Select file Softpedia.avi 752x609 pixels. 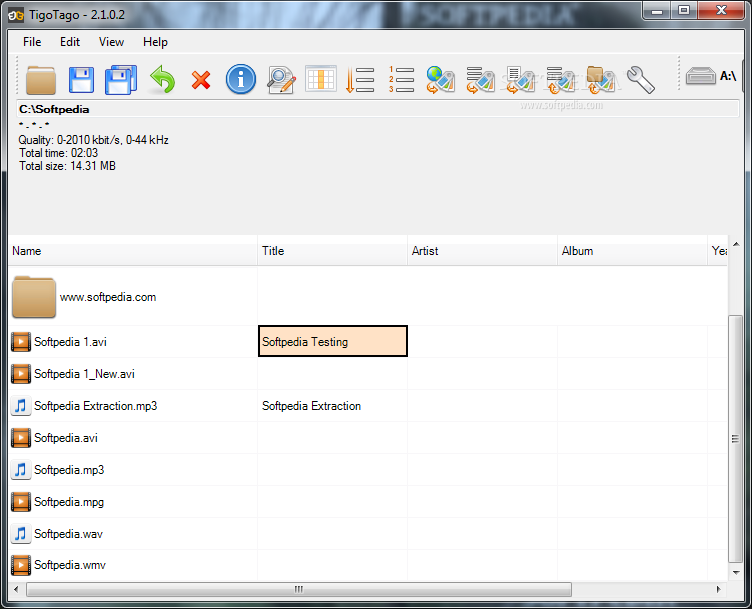[66, 438]
